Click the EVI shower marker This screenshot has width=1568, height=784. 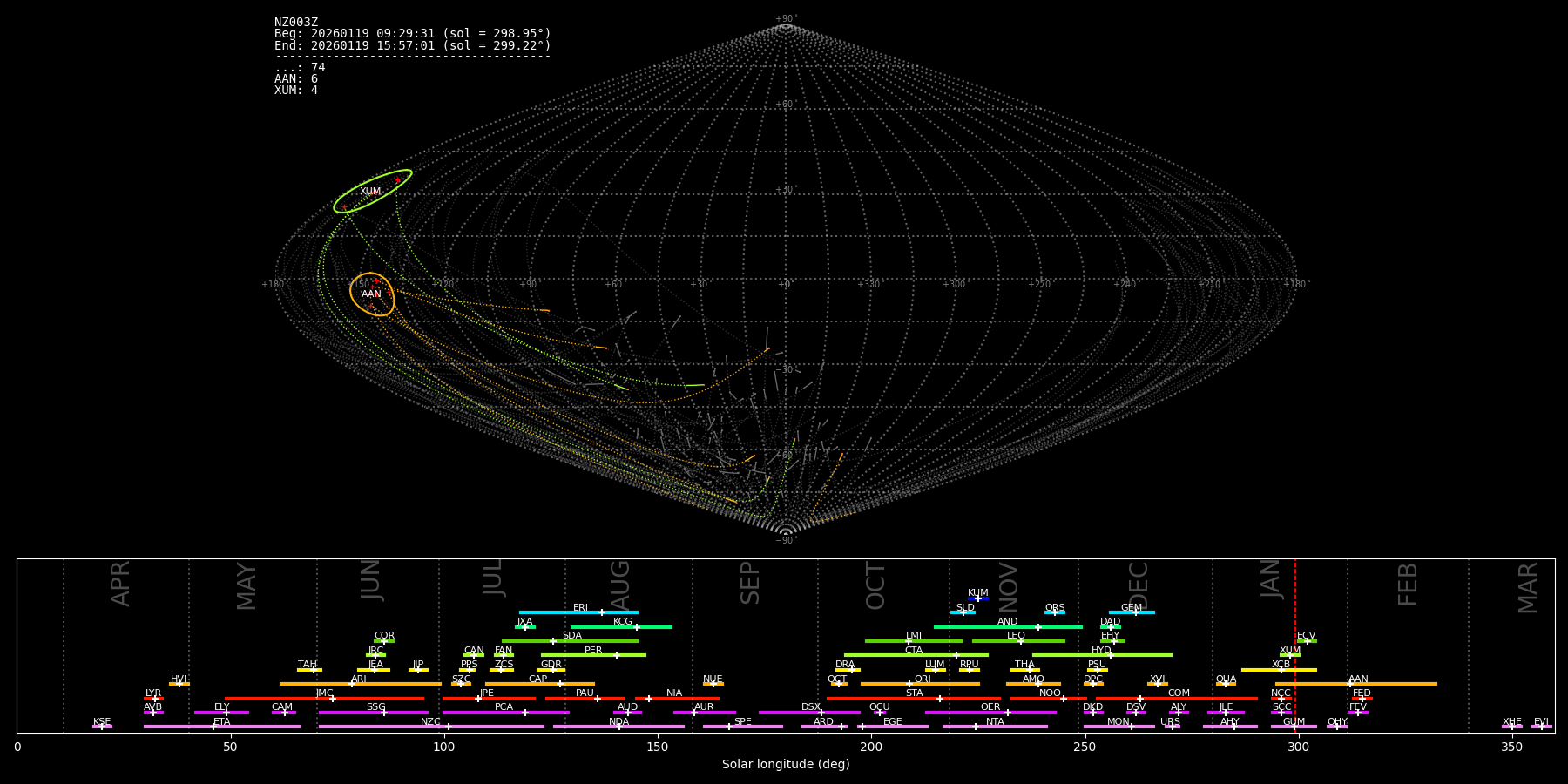pyautogui.click(x=1542, y=727)
